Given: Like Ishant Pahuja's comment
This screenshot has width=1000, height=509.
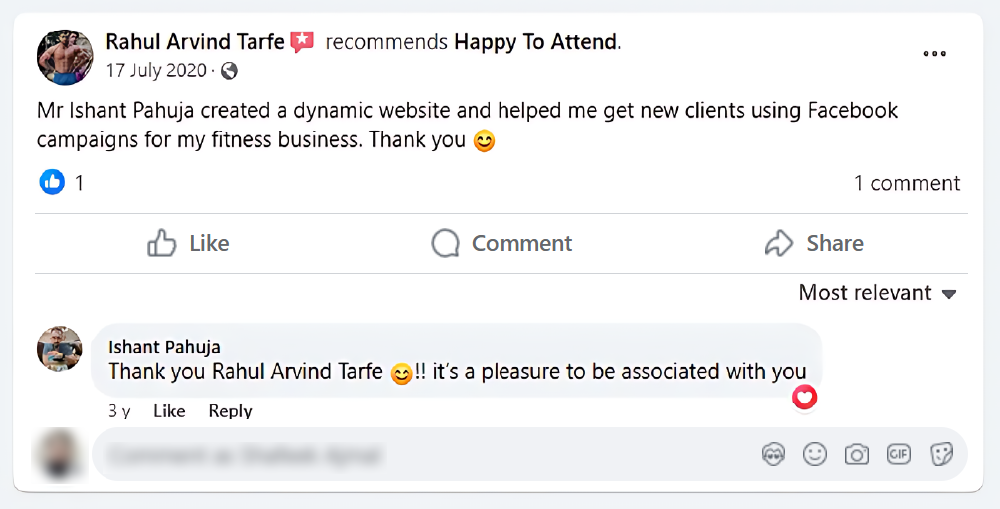Looking at the screenshot, I should coord(169,411).
